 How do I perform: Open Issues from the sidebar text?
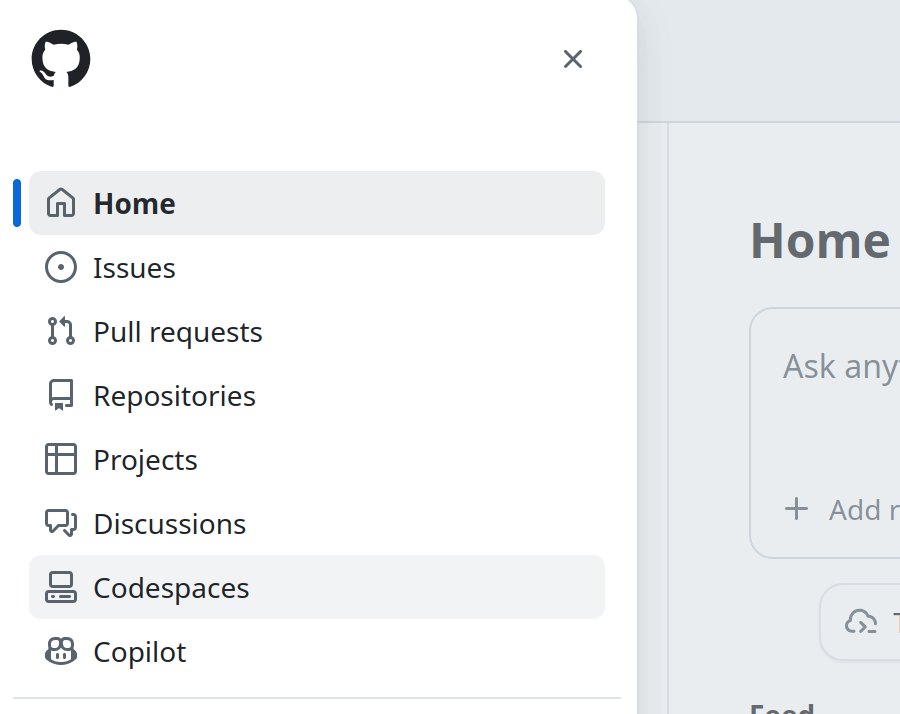[134, 268]
